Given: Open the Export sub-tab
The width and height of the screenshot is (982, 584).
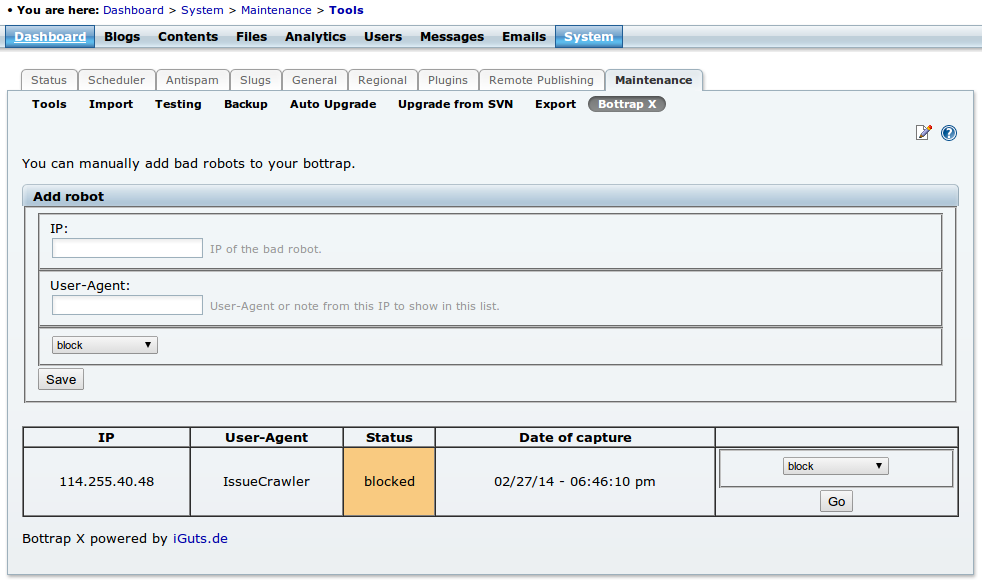Looking at the screenshot, I should click(556, 105).
